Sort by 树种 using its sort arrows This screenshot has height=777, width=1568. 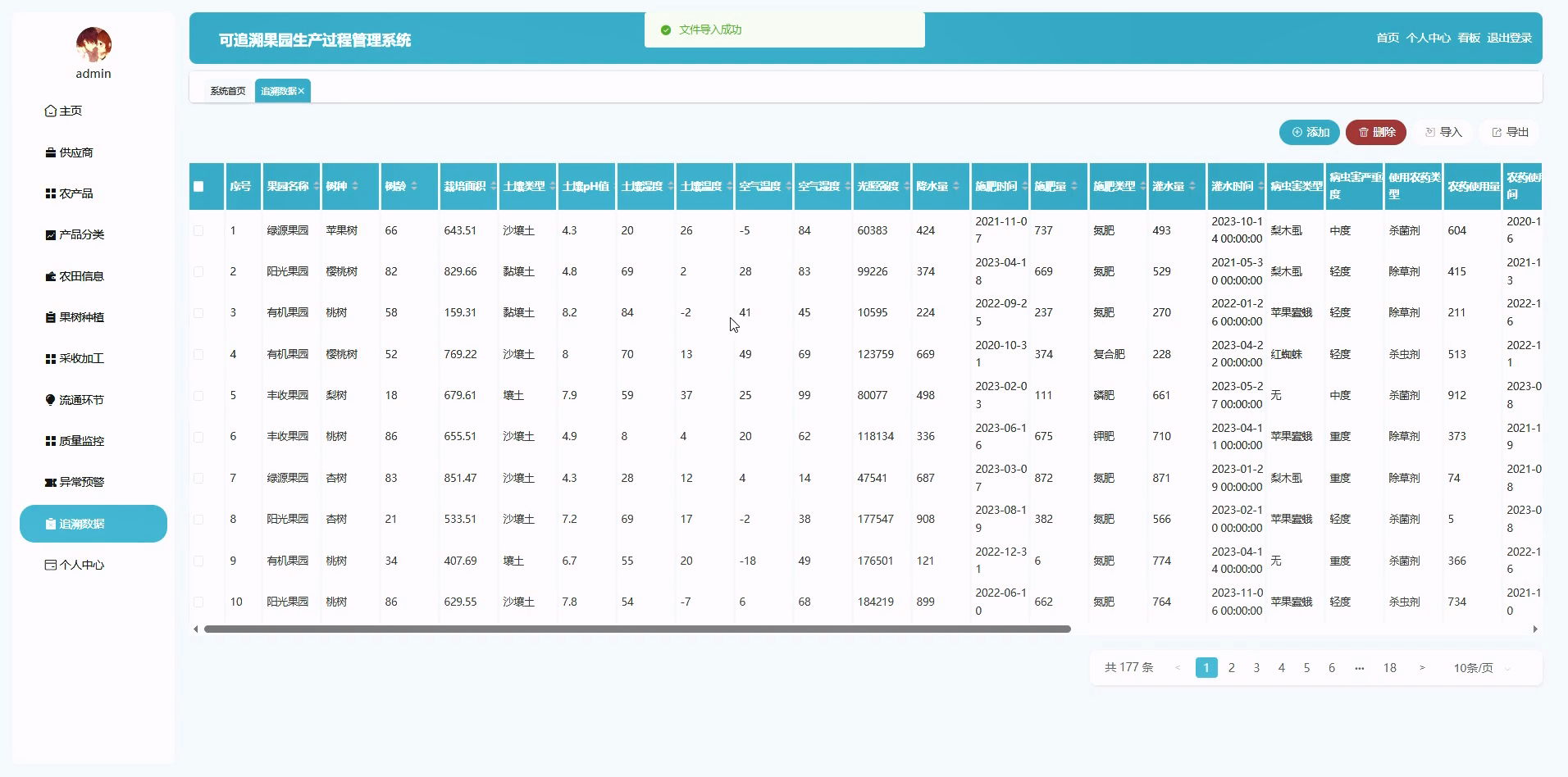[x=355, y=186]
